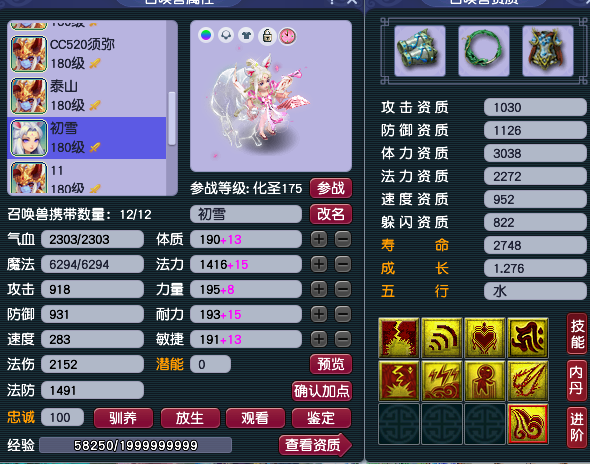Open the armor equipment slot
The height and width of the screenshot is (464, 590).
547,51
